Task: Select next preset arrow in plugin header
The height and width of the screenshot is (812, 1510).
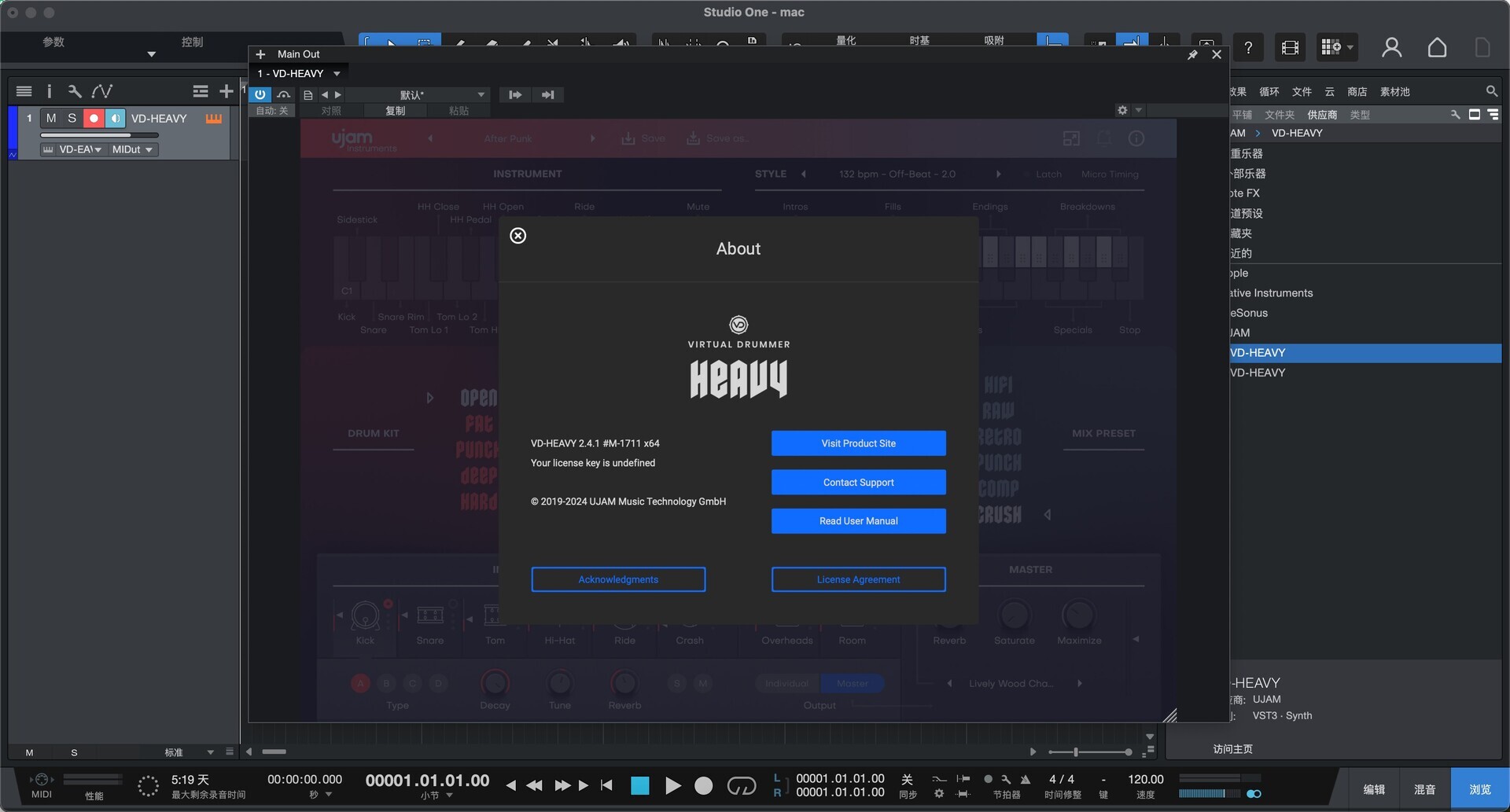Action: tap(338, 95)
